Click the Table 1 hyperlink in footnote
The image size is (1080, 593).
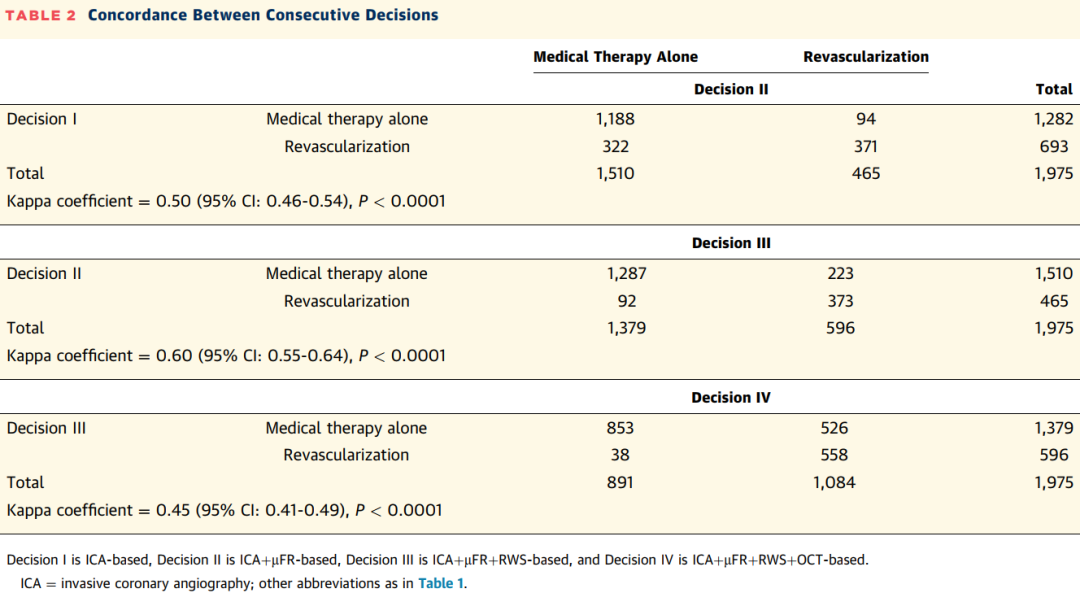tap(440, 583)
